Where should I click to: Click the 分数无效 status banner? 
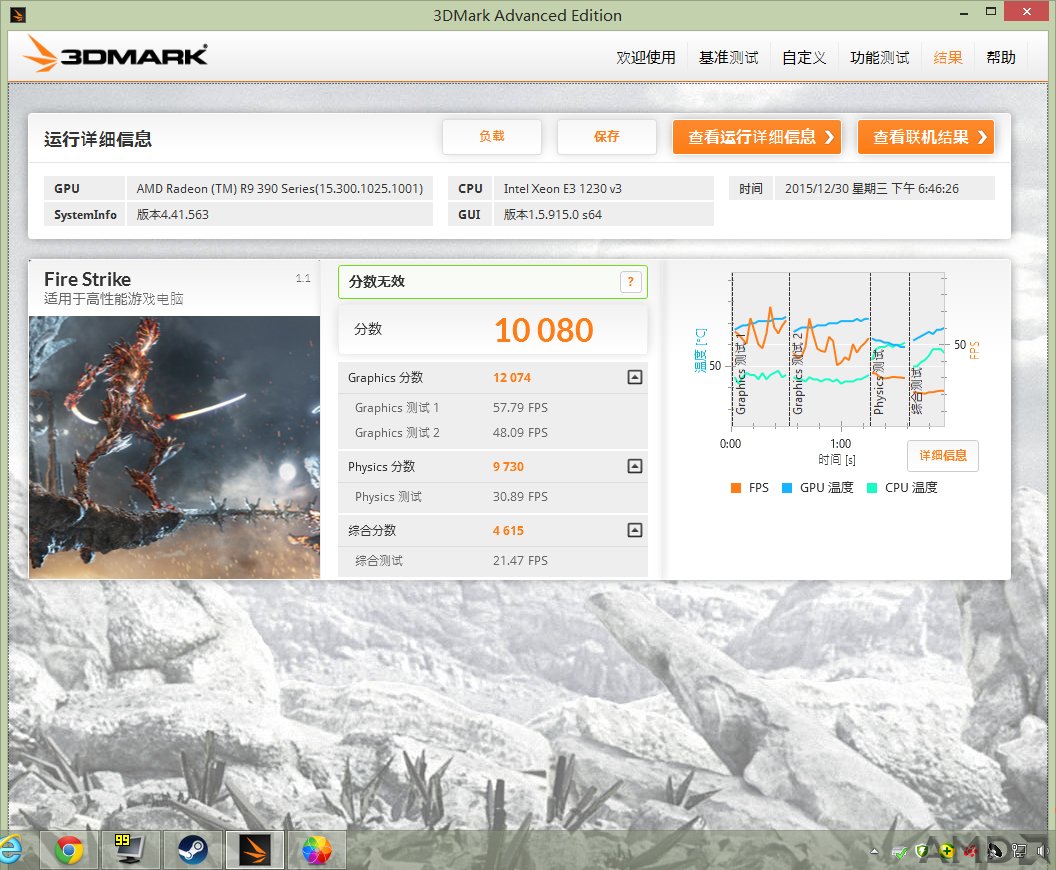pos(493,281)
